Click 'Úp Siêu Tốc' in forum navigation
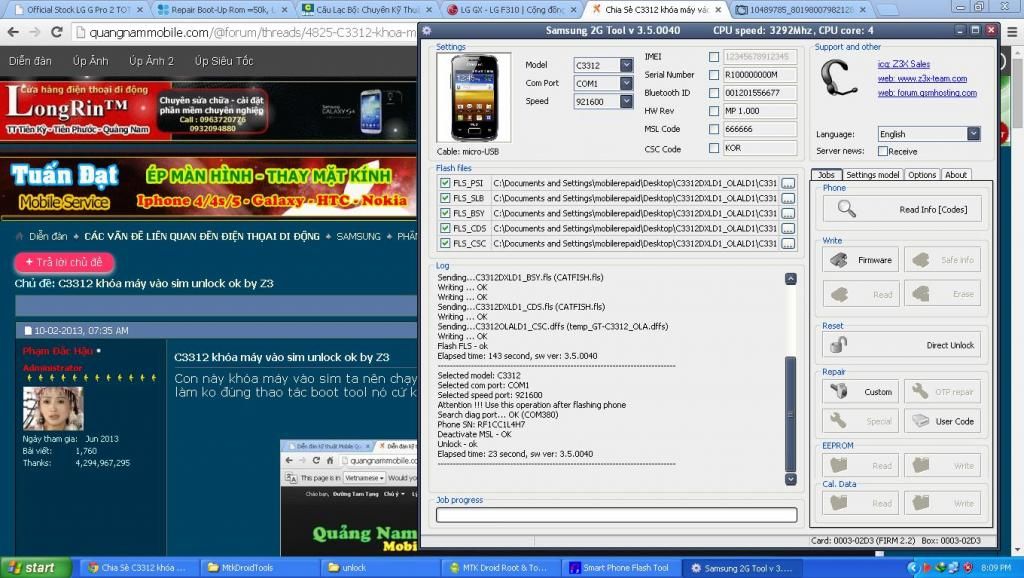The width and height of the screenshot is (1024, 578). click(224, 61)
